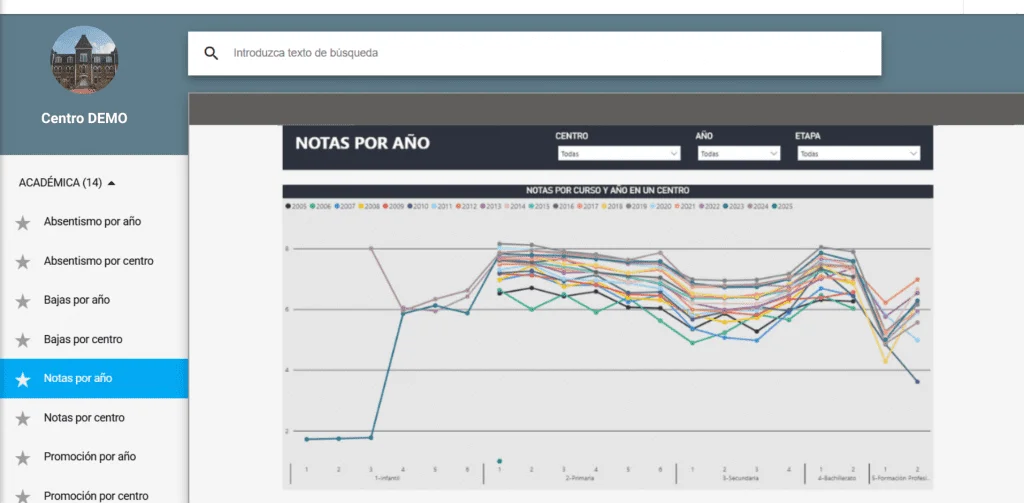Click star next to Bajas por centro
The image size is (1024, 503).
click(23, 340)
